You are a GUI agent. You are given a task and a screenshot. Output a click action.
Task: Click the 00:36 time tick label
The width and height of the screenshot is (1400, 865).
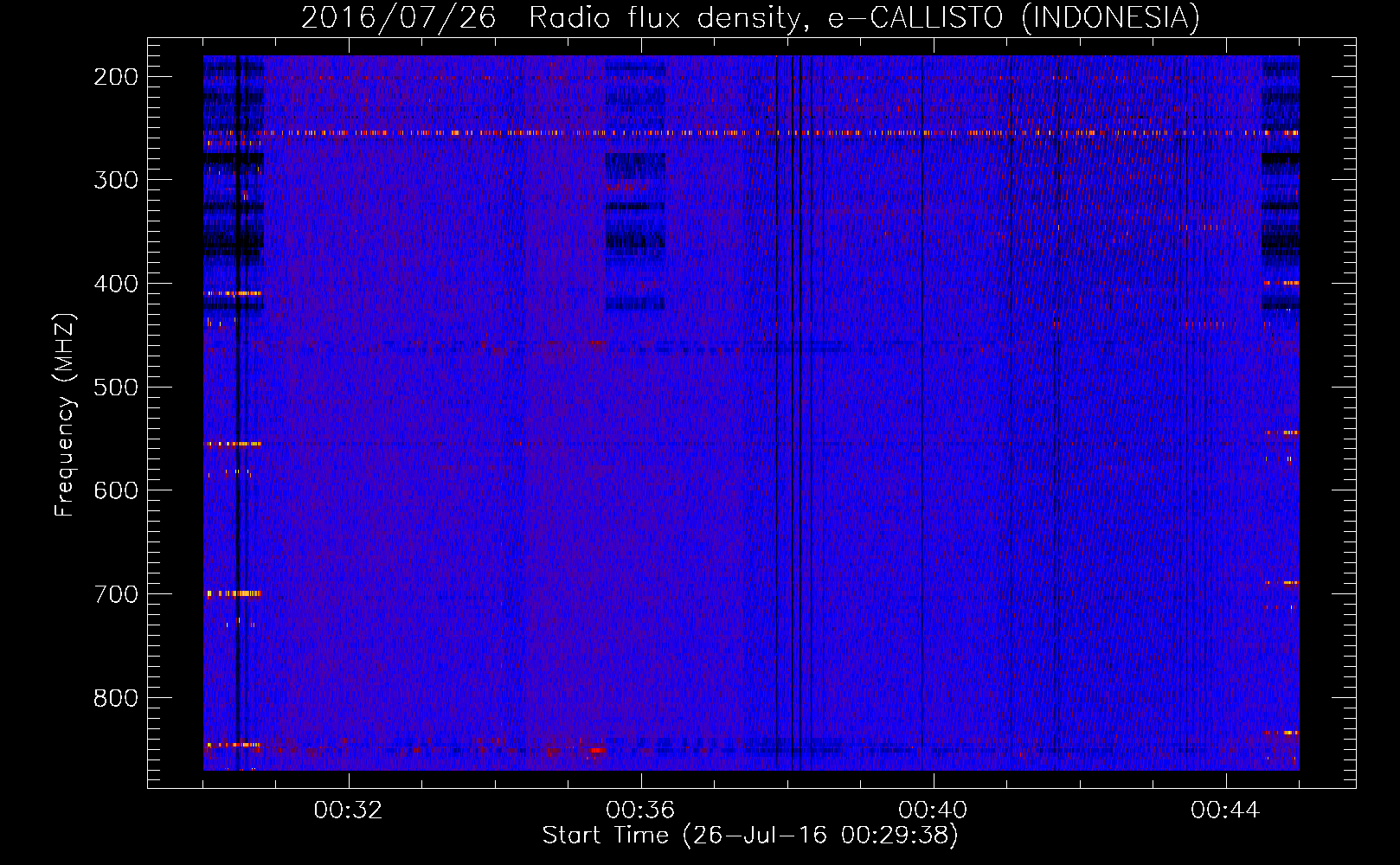point(640,811)
